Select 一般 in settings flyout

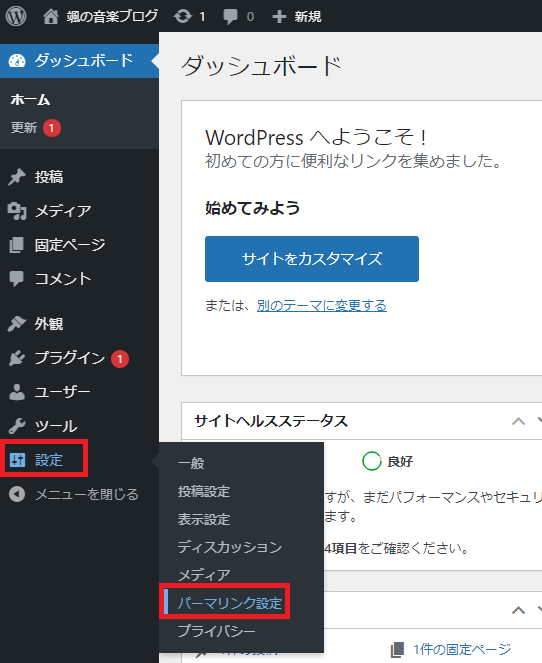tap(192, 463)
